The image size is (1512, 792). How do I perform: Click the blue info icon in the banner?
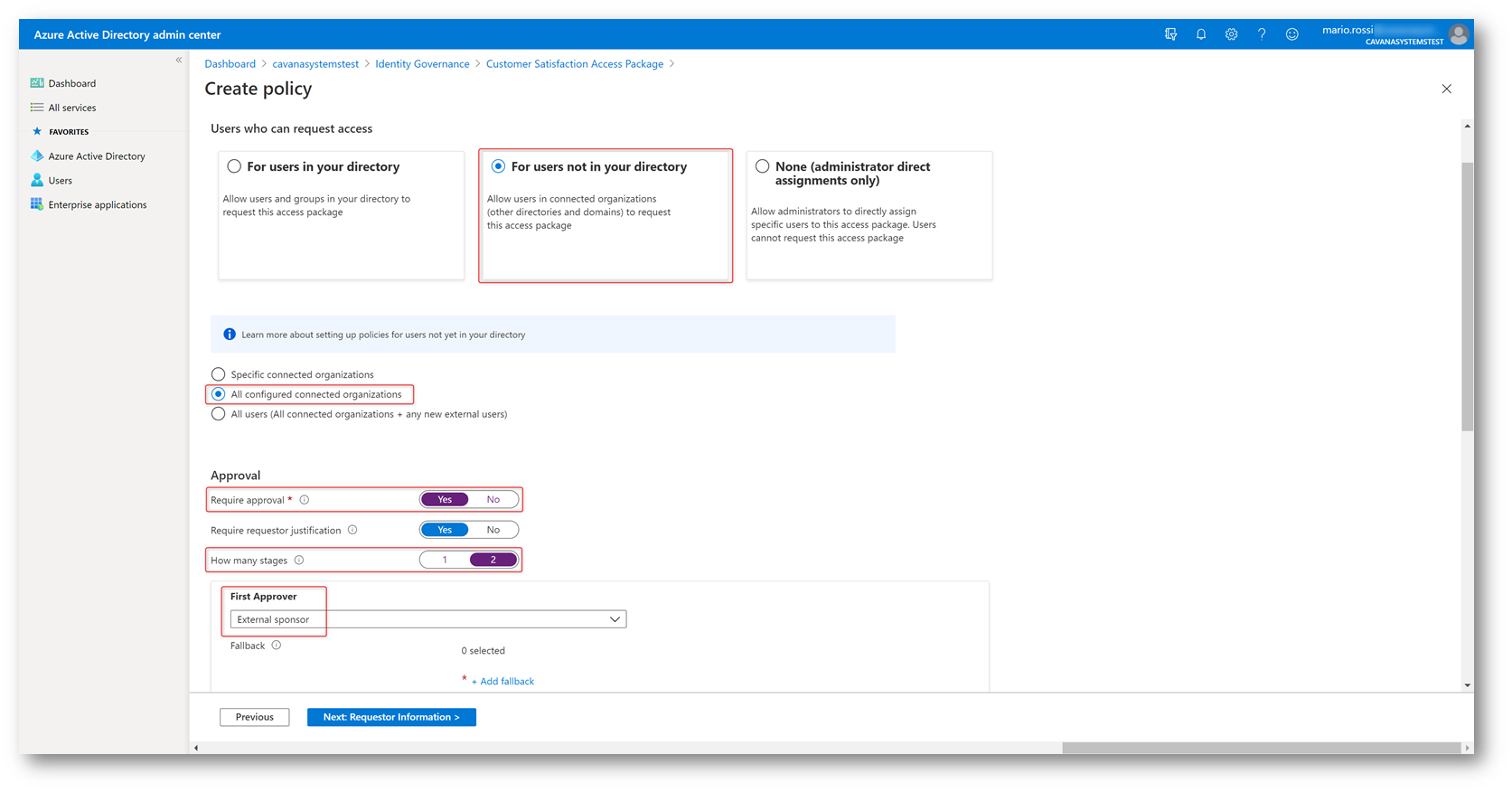[x=230, y=335]
